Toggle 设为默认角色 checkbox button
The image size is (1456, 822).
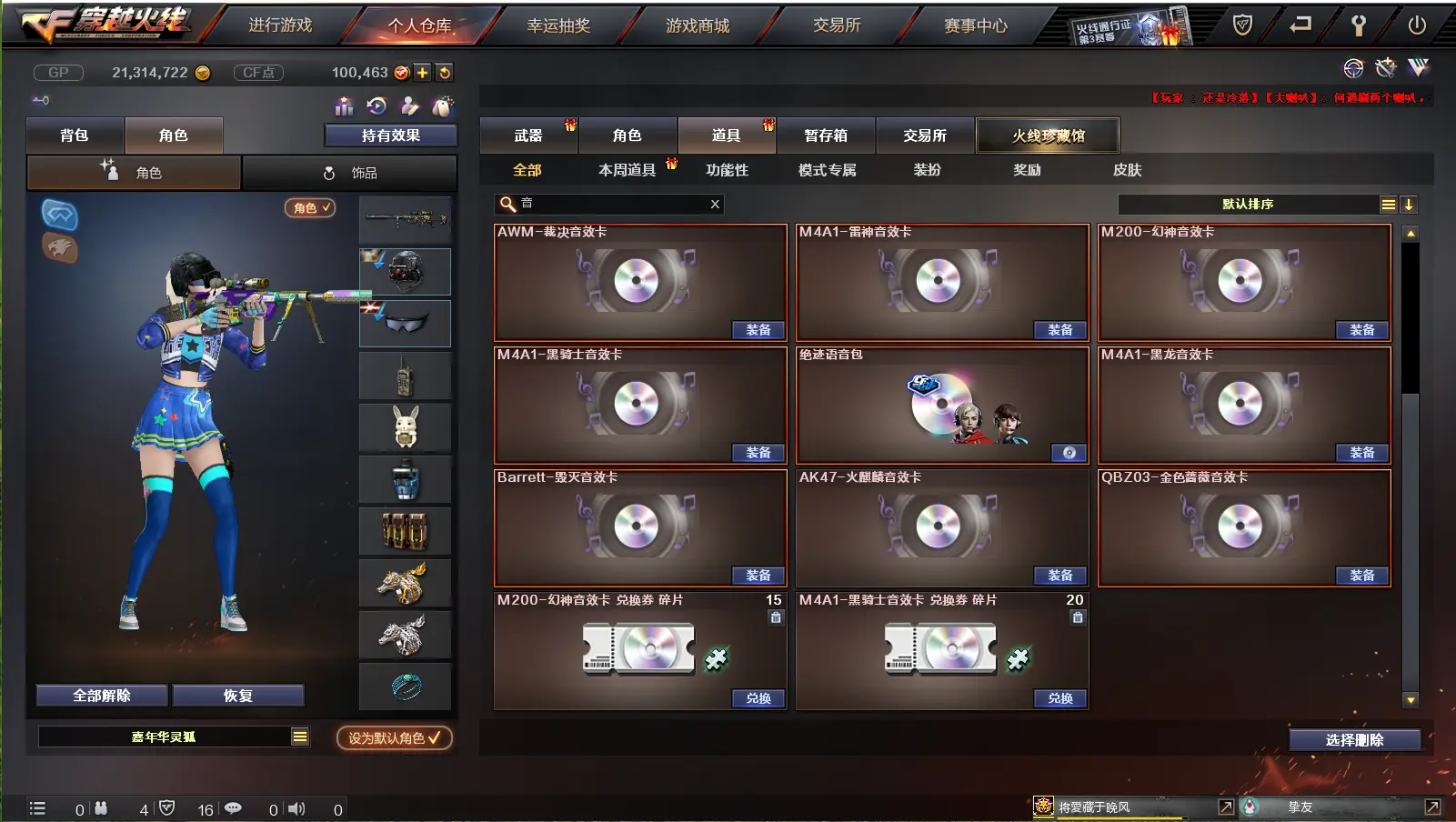[394, 737]
